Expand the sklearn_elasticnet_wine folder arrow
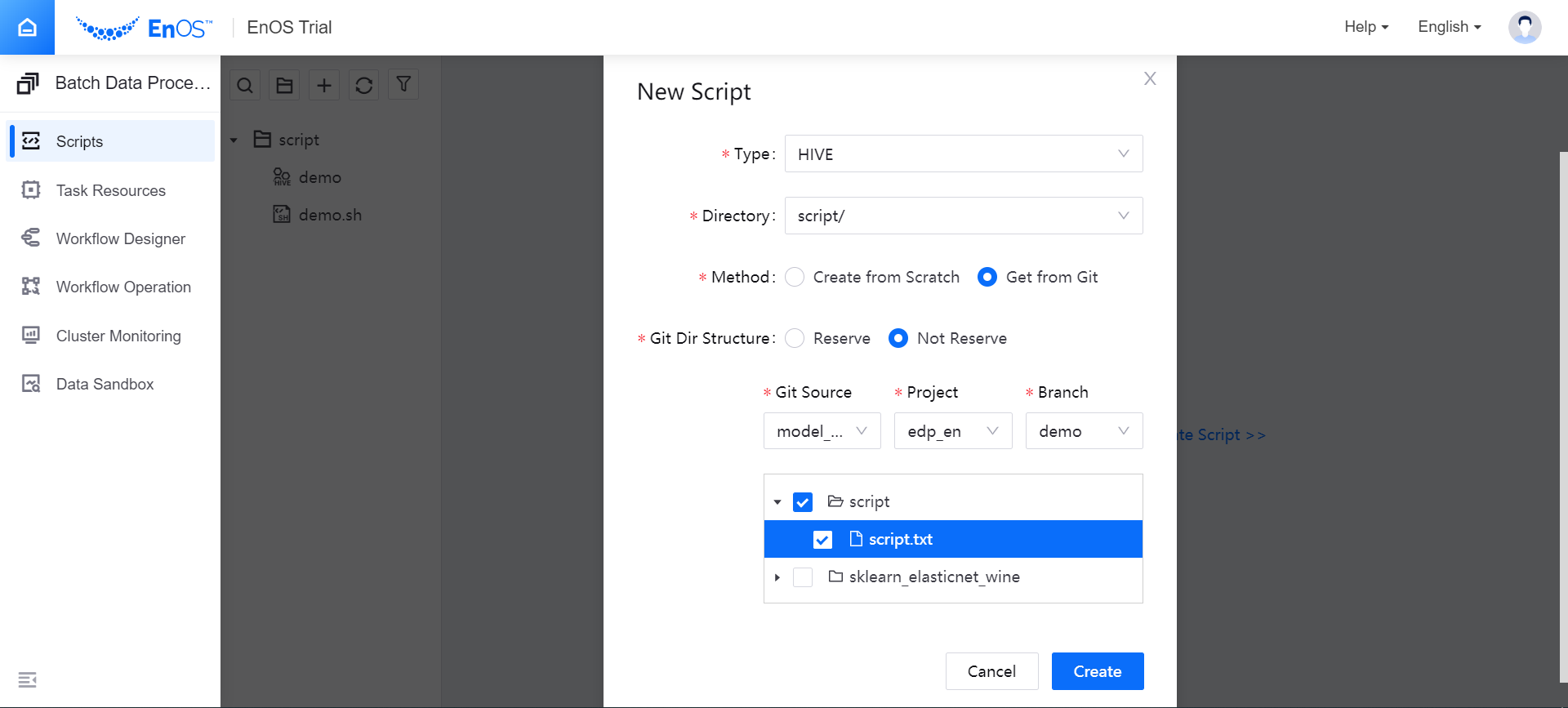 [777, 577]
